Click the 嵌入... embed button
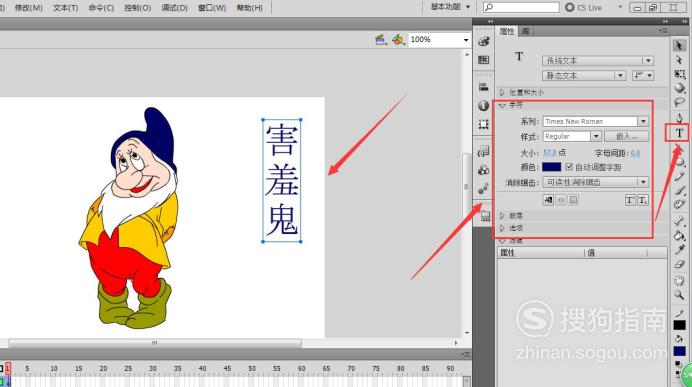 coord(626,136)
